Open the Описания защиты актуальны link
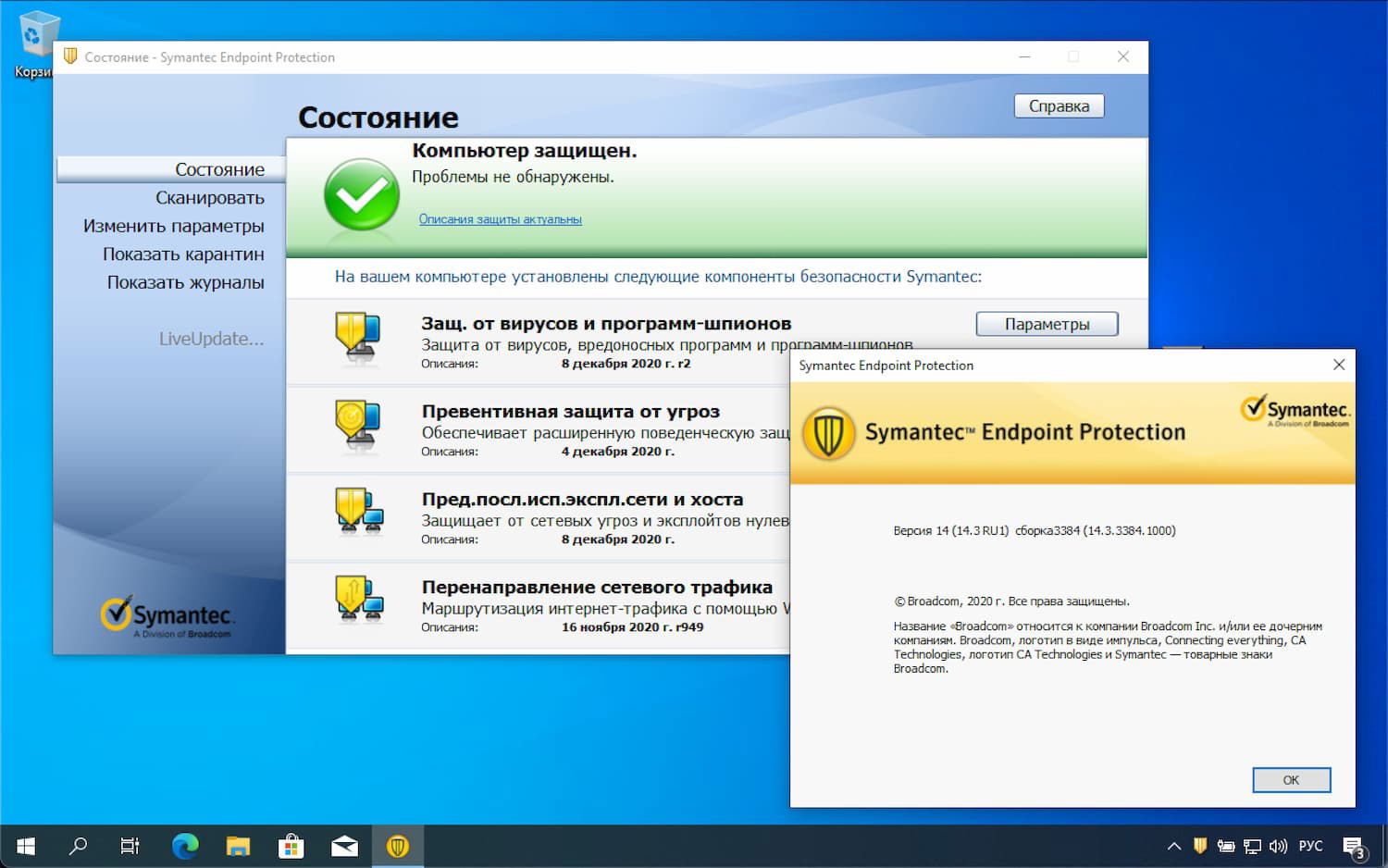This screenshot has width=1388, height=868. pos(500,219)
